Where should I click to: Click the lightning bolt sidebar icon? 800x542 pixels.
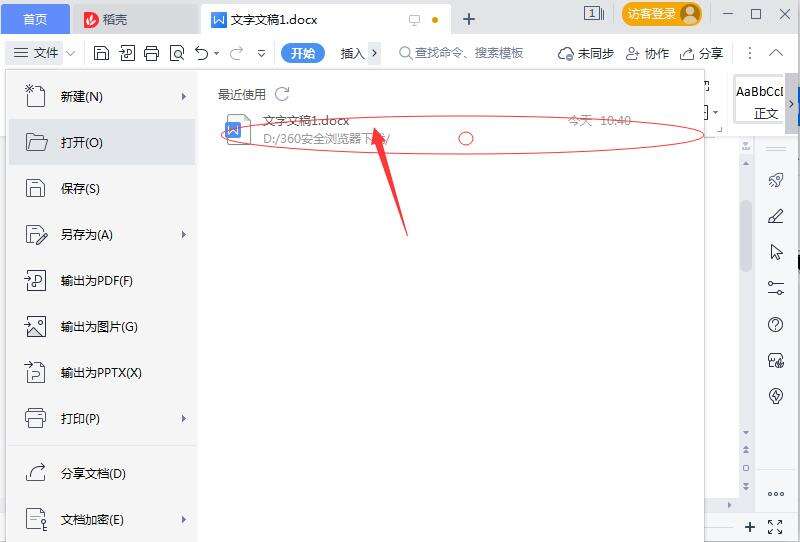[776, 396]
